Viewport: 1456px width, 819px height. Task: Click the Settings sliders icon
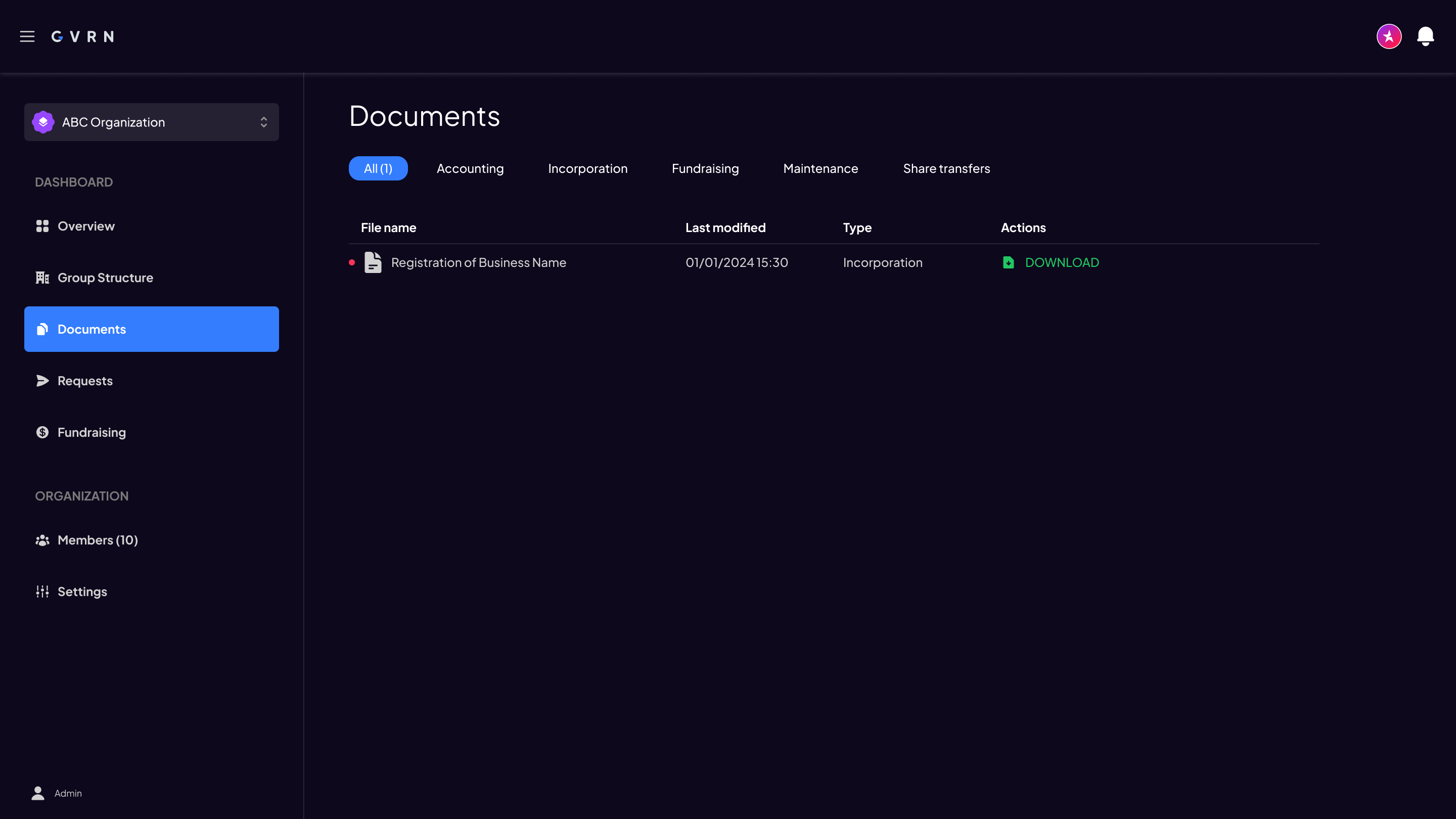click(x=42, y=592)
